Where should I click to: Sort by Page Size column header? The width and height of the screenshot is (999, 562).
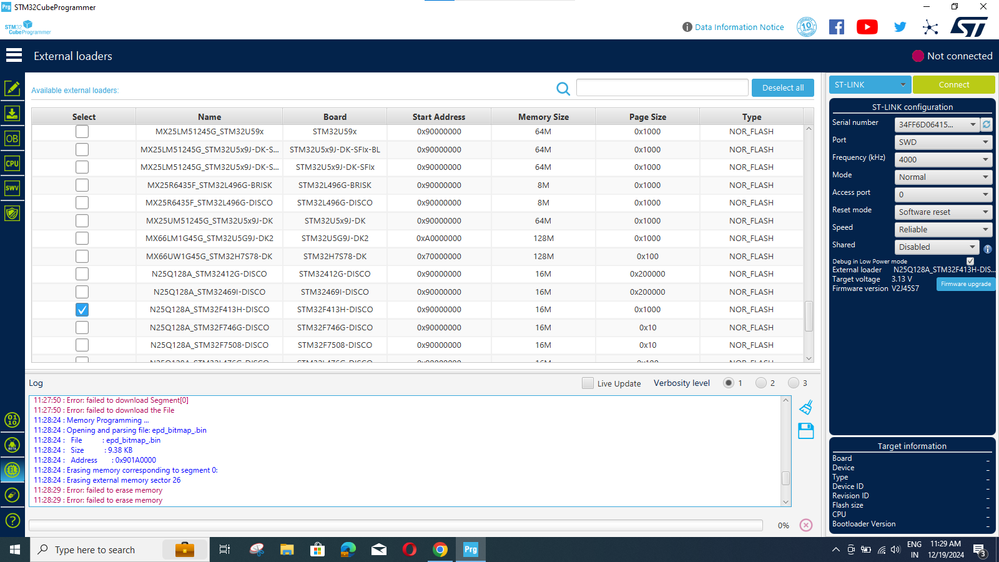[647, 117]
